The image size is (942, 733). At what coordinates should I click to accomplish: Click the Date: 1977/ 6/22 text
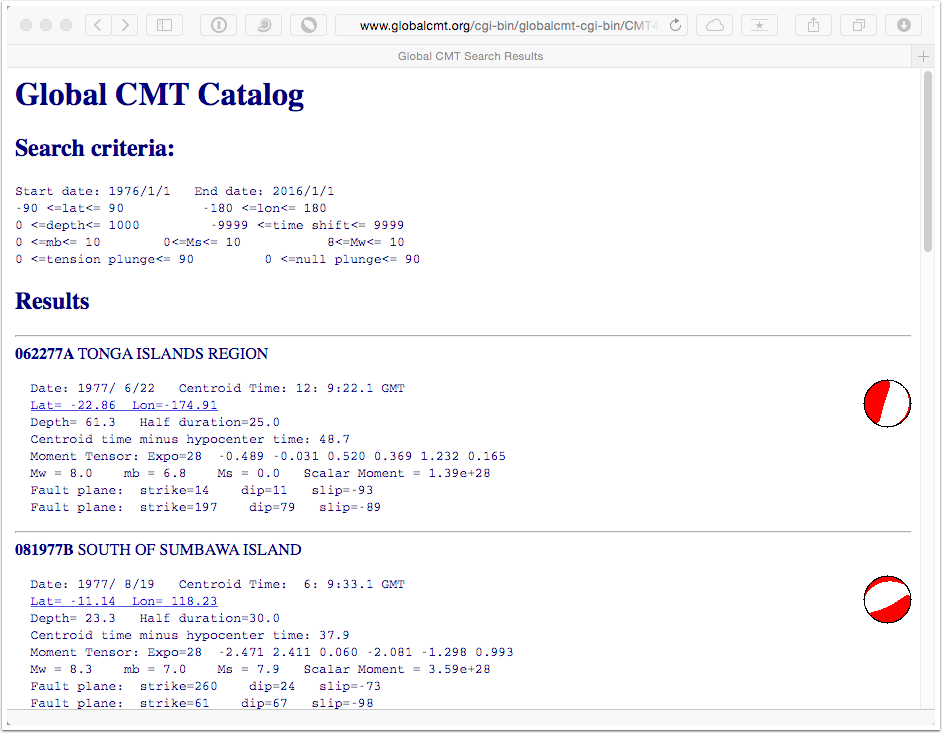93,388
